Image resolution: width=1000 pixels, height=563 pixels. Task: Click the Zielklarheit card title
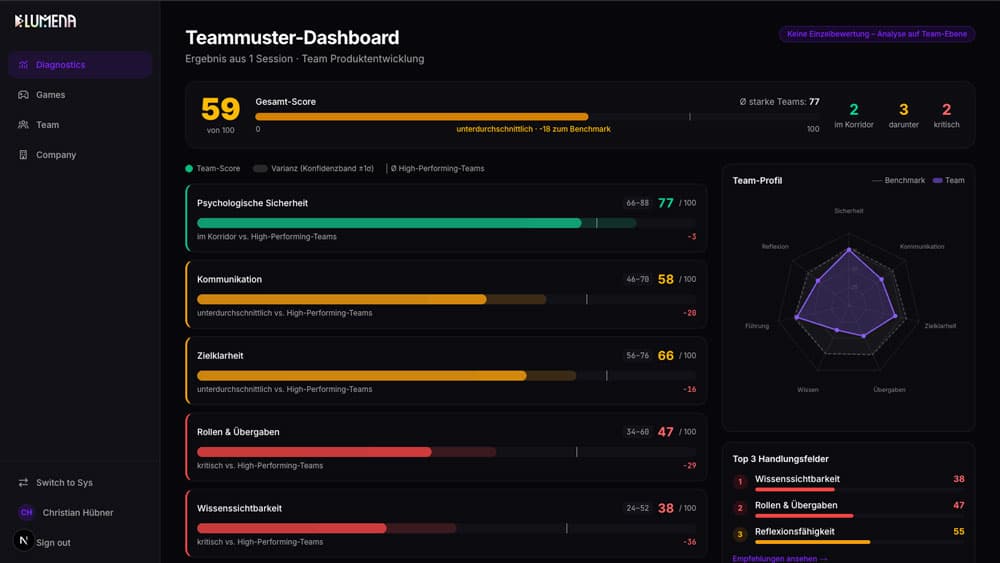(220, 355)
